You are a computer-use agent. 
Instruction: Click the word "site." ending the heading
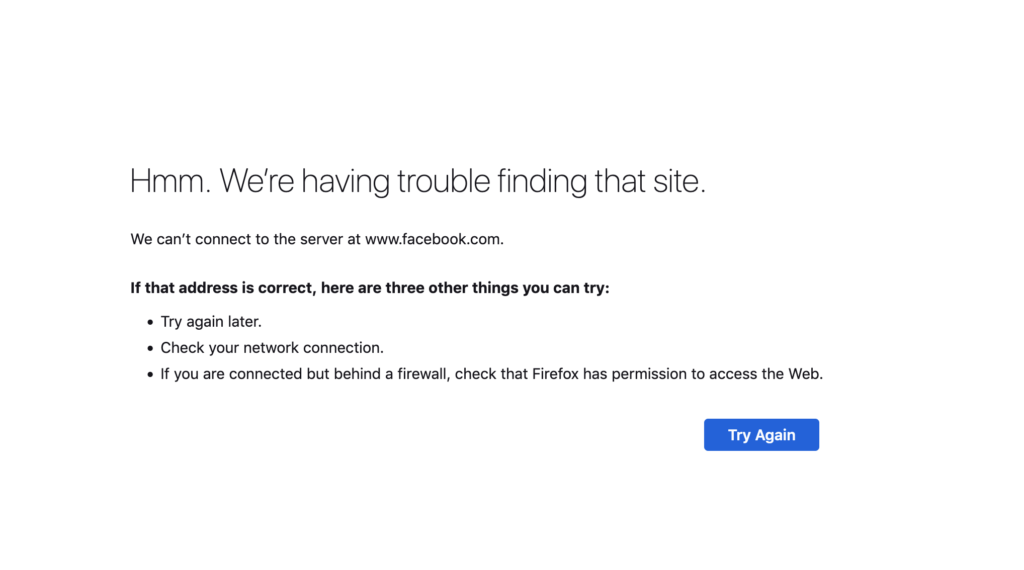(680, 181)
